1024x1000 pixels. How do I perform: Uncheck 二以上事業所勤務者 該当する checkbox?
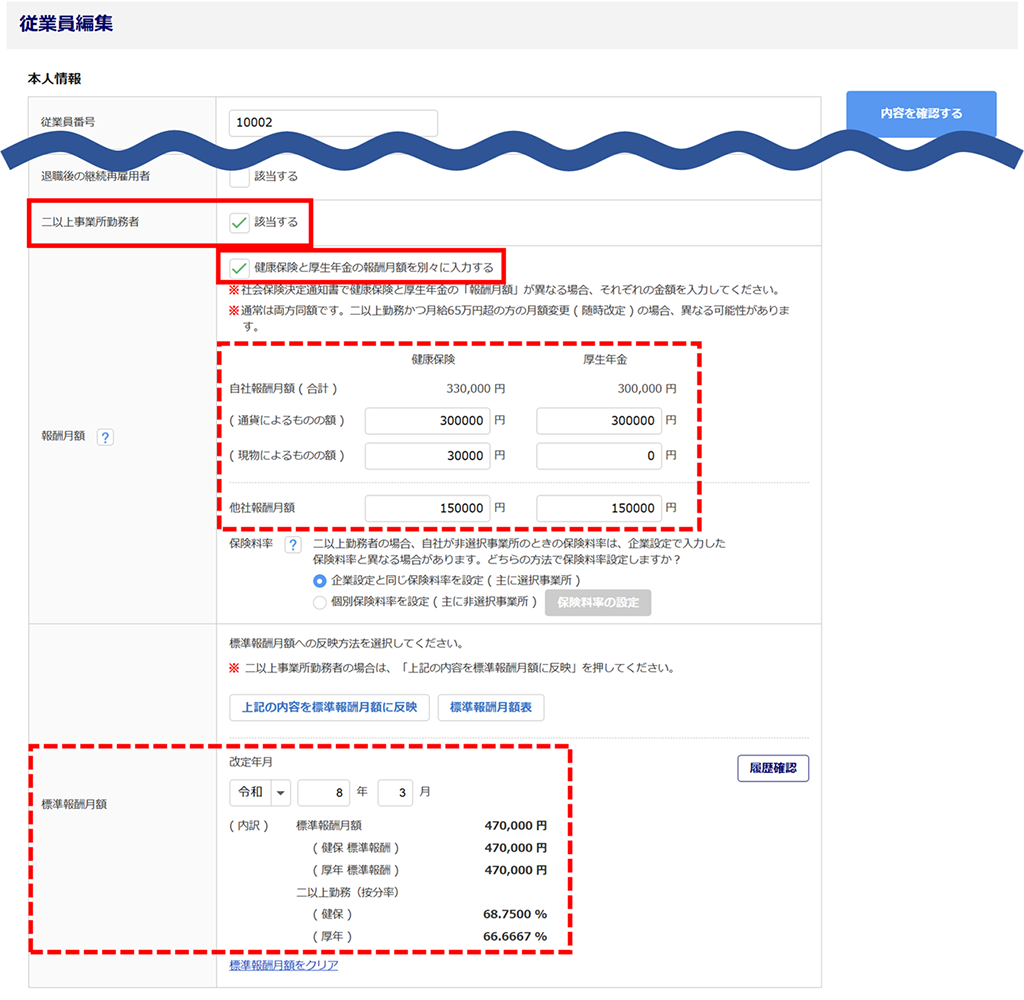(239, 222)
